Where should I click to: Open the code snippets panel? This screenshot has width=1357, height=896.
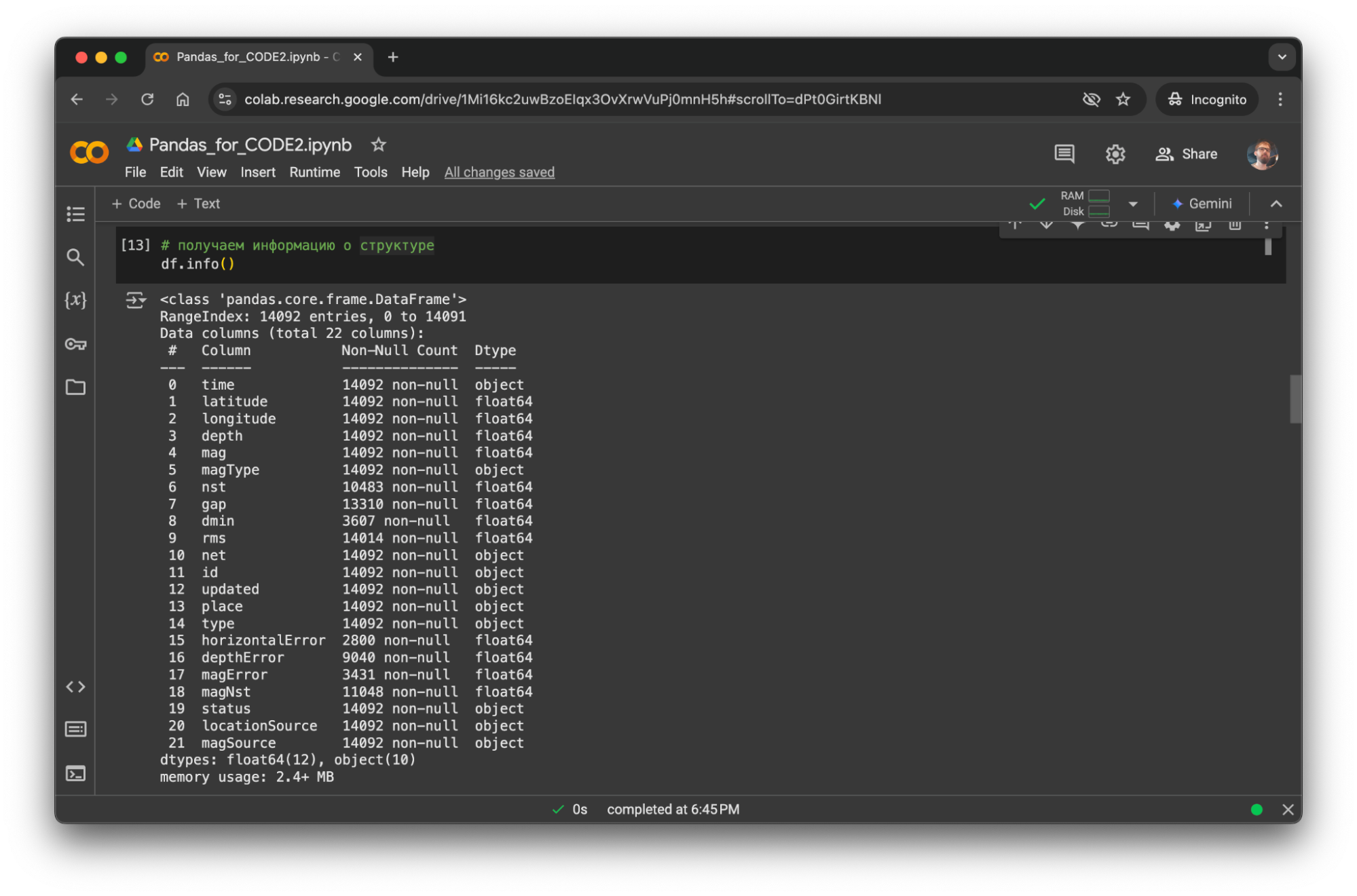(75, 686)
